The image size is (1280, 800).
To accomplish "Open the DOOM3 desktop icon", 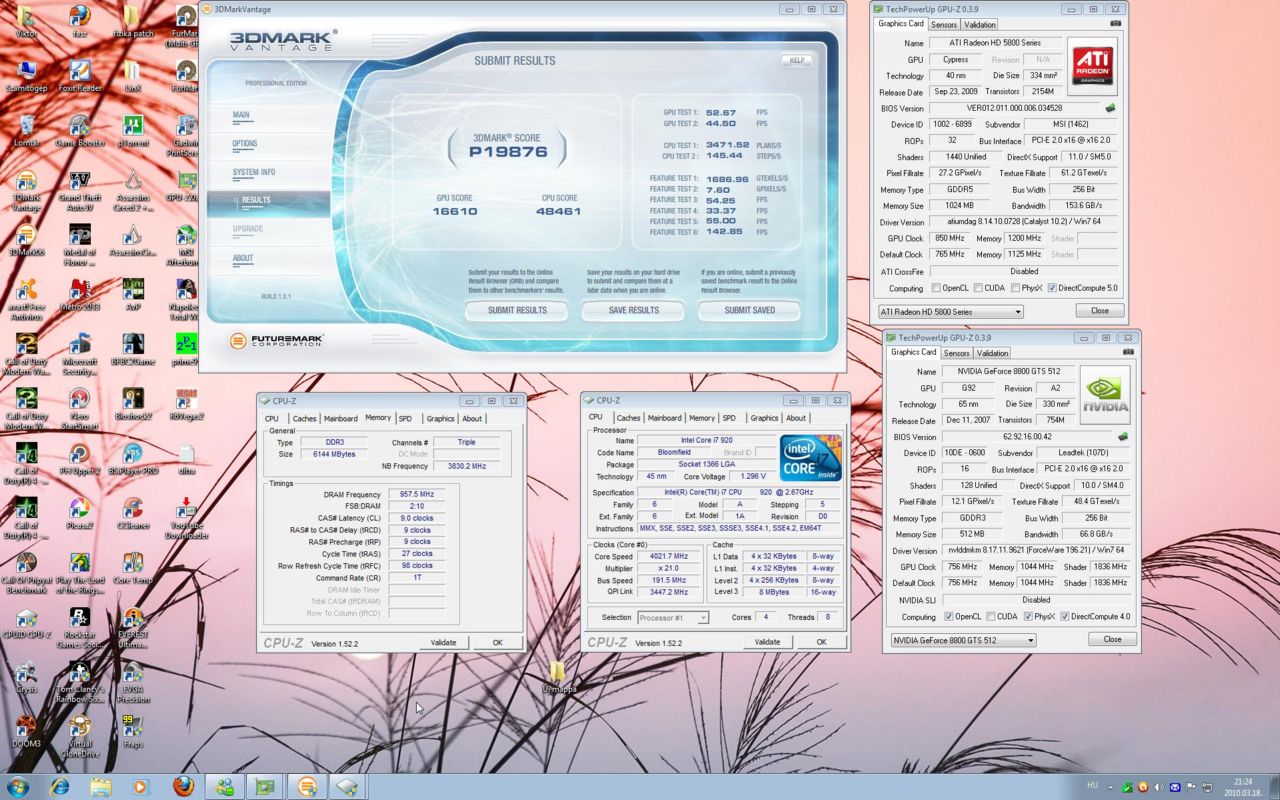I will (26, 732).
